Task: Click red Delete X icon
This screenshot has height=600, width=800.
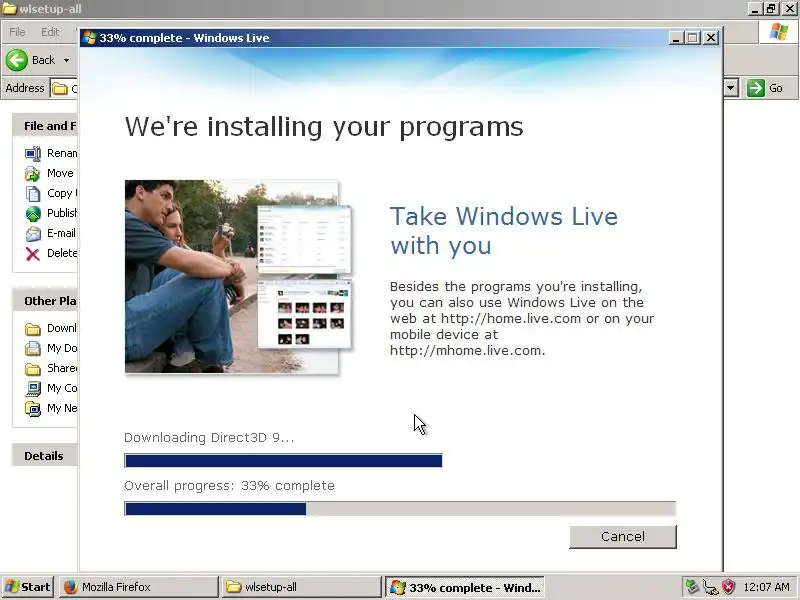Action: 33,254
